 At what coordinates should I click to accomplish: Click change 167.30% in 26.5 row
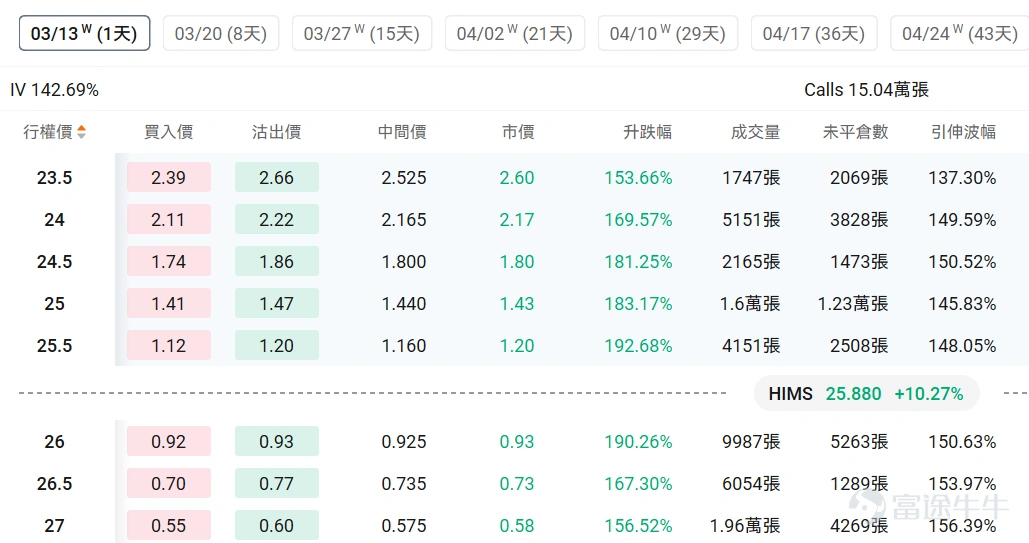click(x=639, y=483)
